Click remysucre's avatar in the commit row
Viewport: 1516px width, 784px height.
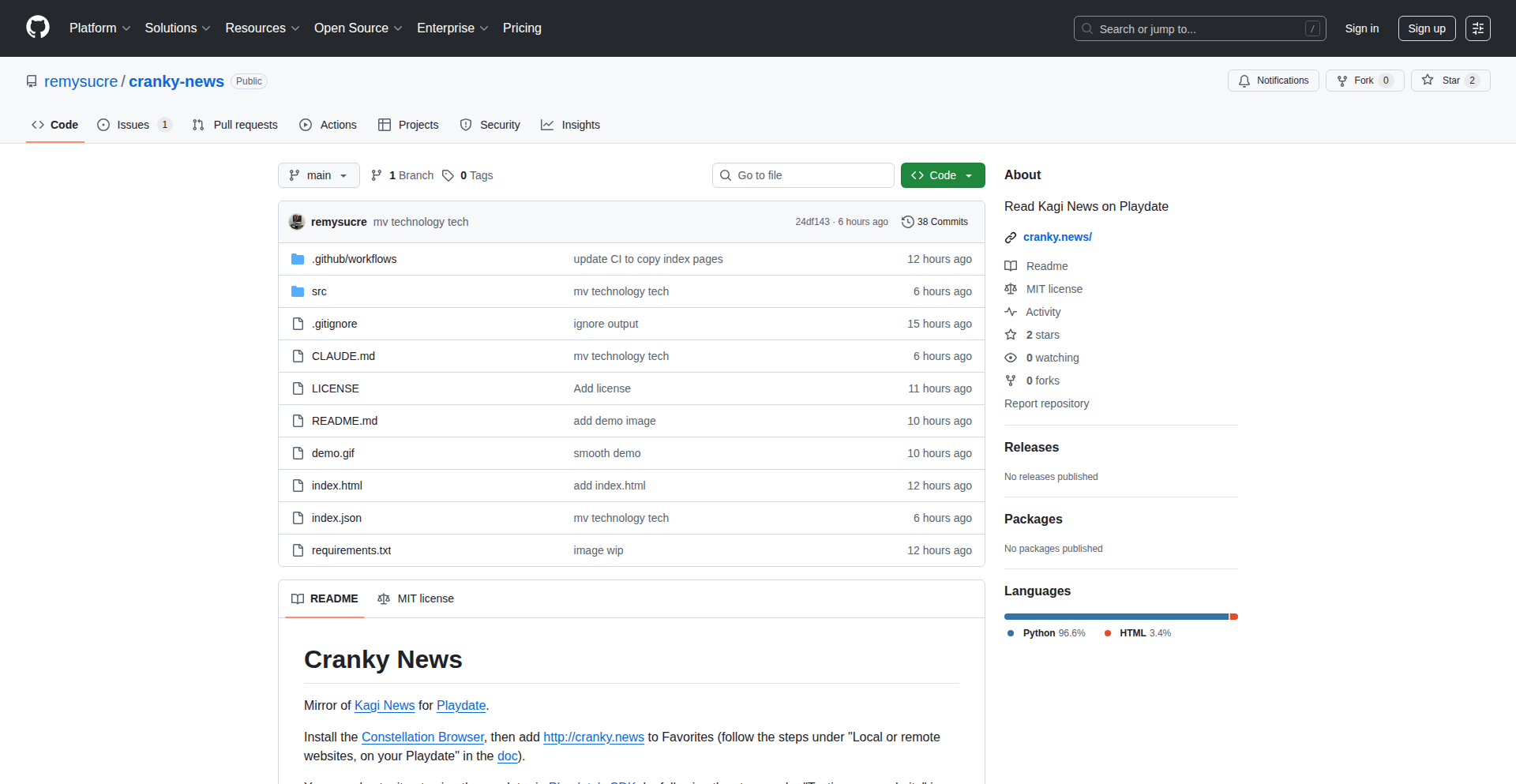tap(297, 222)
